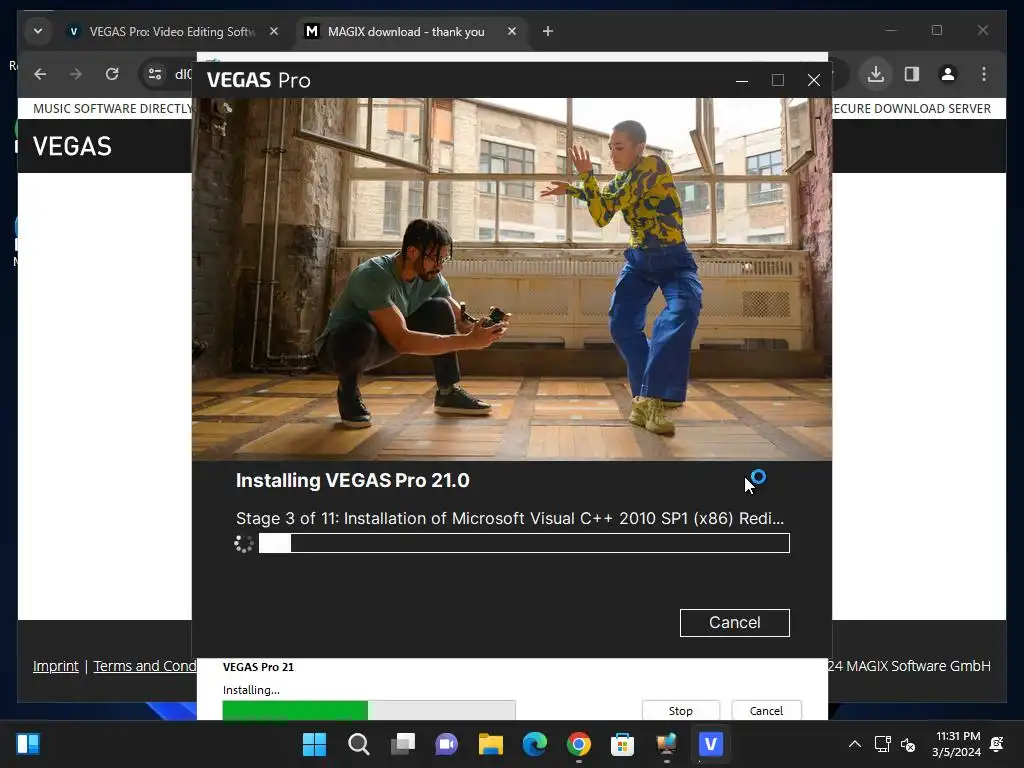This screenshot has width=1024, height=768.
Task: Open the Chrome three-dot menu
Action: [x=984, y=74]
